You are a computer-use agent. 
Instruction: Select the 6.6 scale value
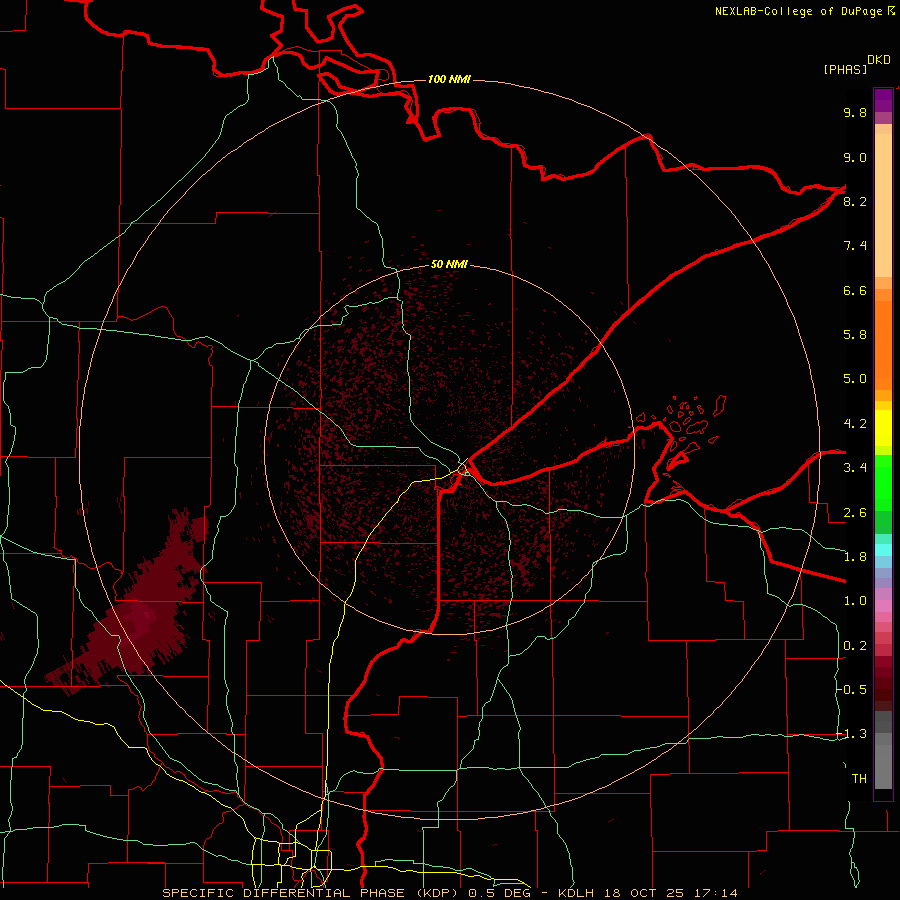click(855, 290)
